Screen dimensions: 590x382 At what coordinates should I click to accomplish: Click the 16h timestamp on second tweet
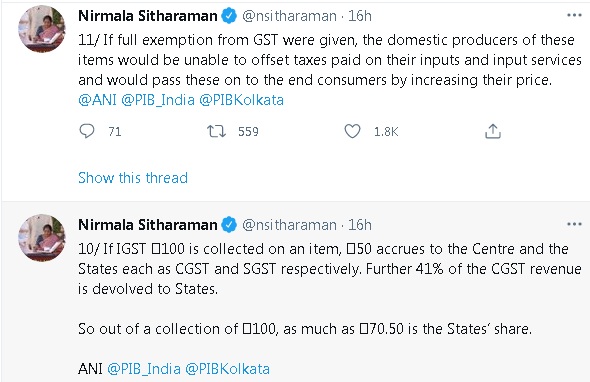click(360, 225)
